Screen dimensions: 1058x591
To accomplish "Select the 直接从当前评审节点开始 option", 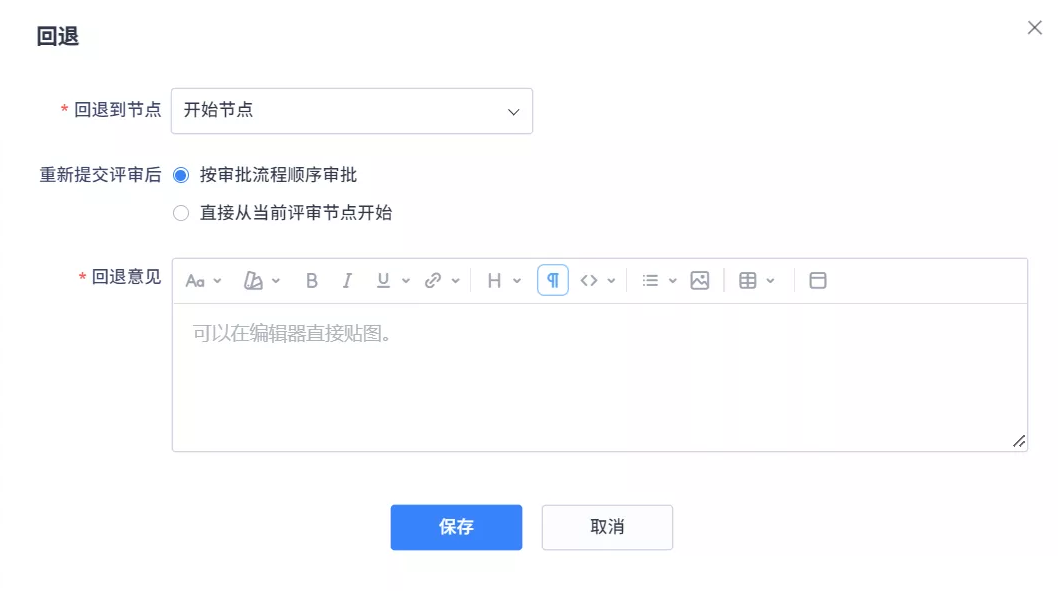I will click(x=180, y=213).
